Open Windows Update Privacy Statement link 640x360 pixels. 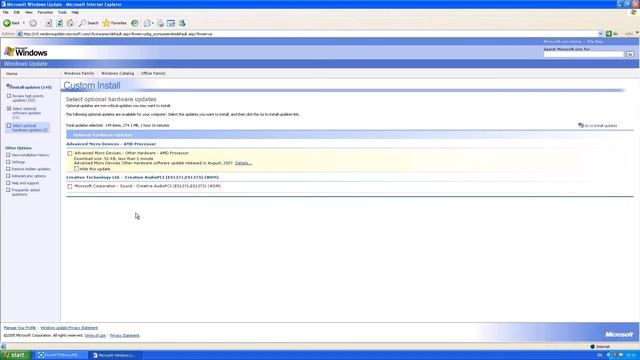[x=69, y=328]
